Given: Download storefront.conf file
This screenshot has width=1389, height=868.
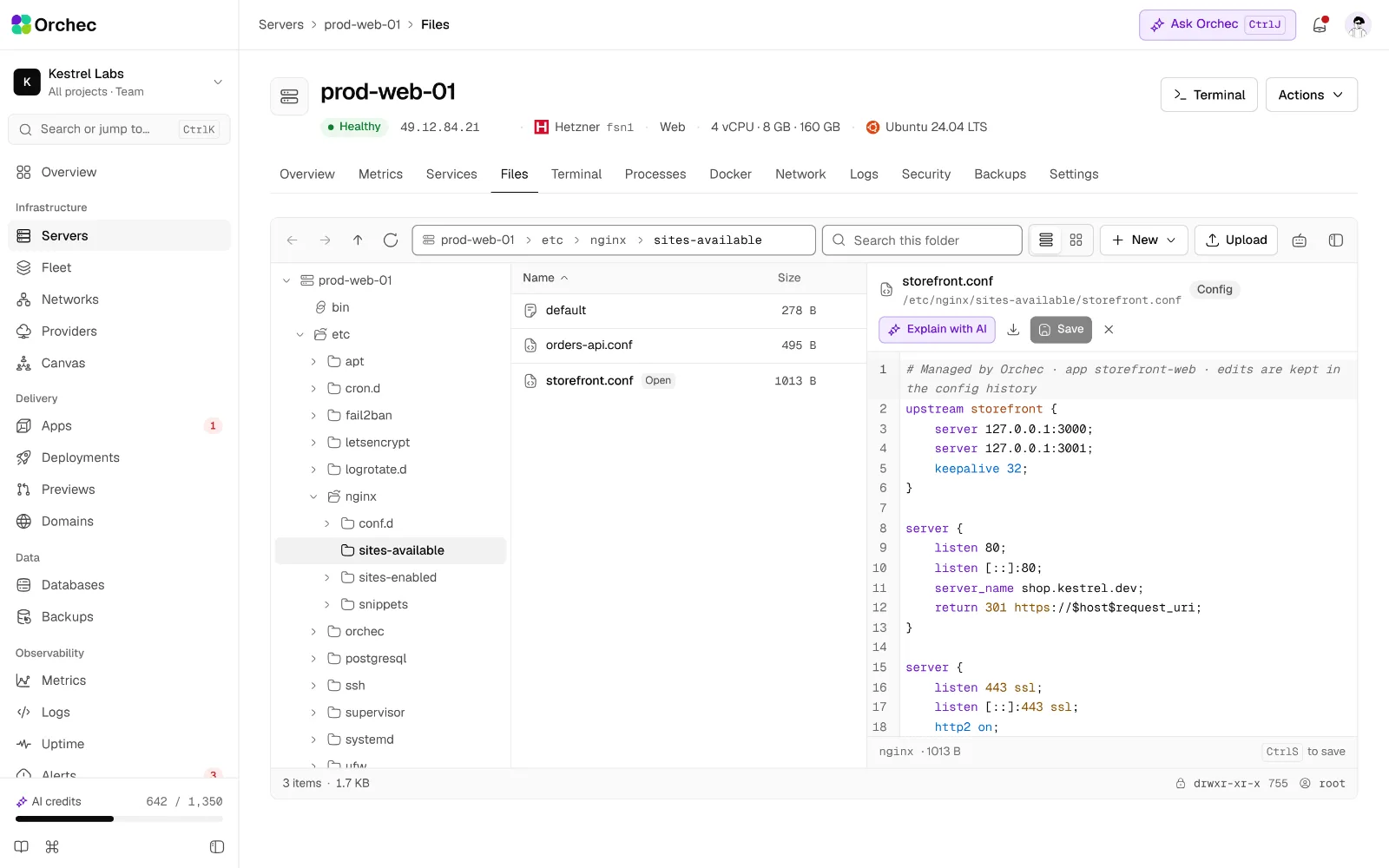Looking at the screenshot, I should pos(1013,329).
